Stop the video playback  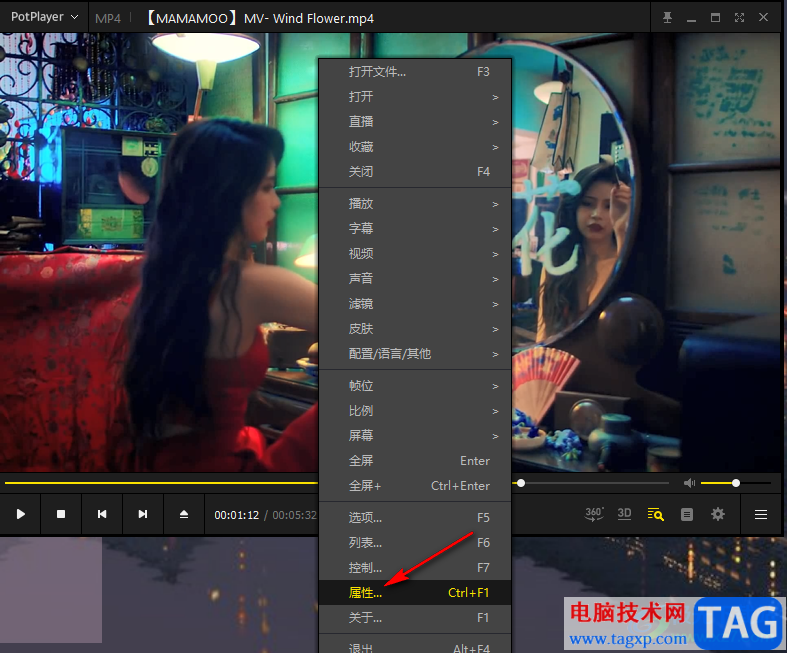pyautogui.click(x=61, y=514)
